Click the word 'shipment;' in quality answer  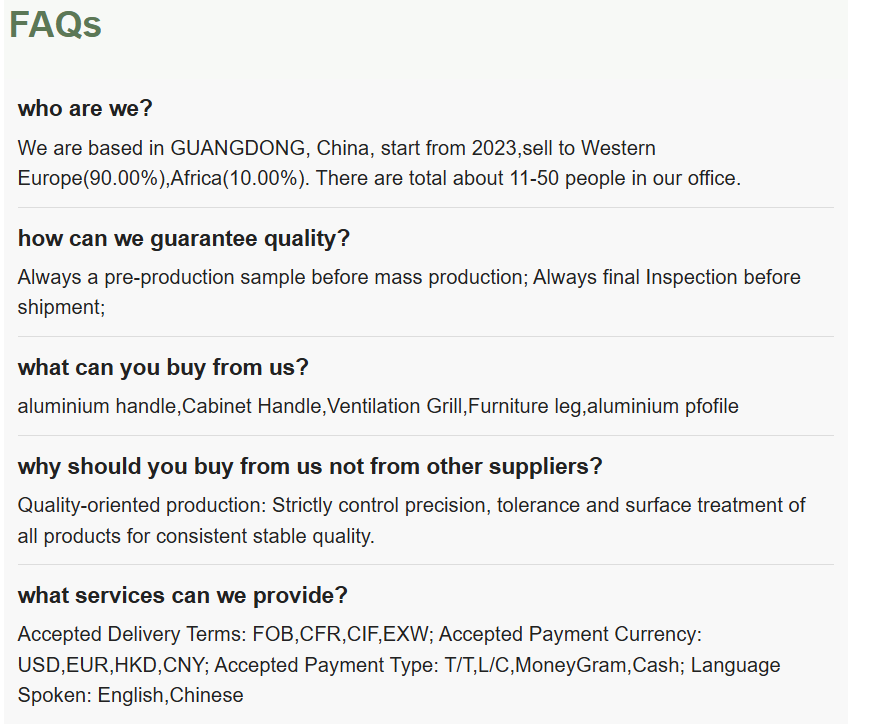point(62,307)
